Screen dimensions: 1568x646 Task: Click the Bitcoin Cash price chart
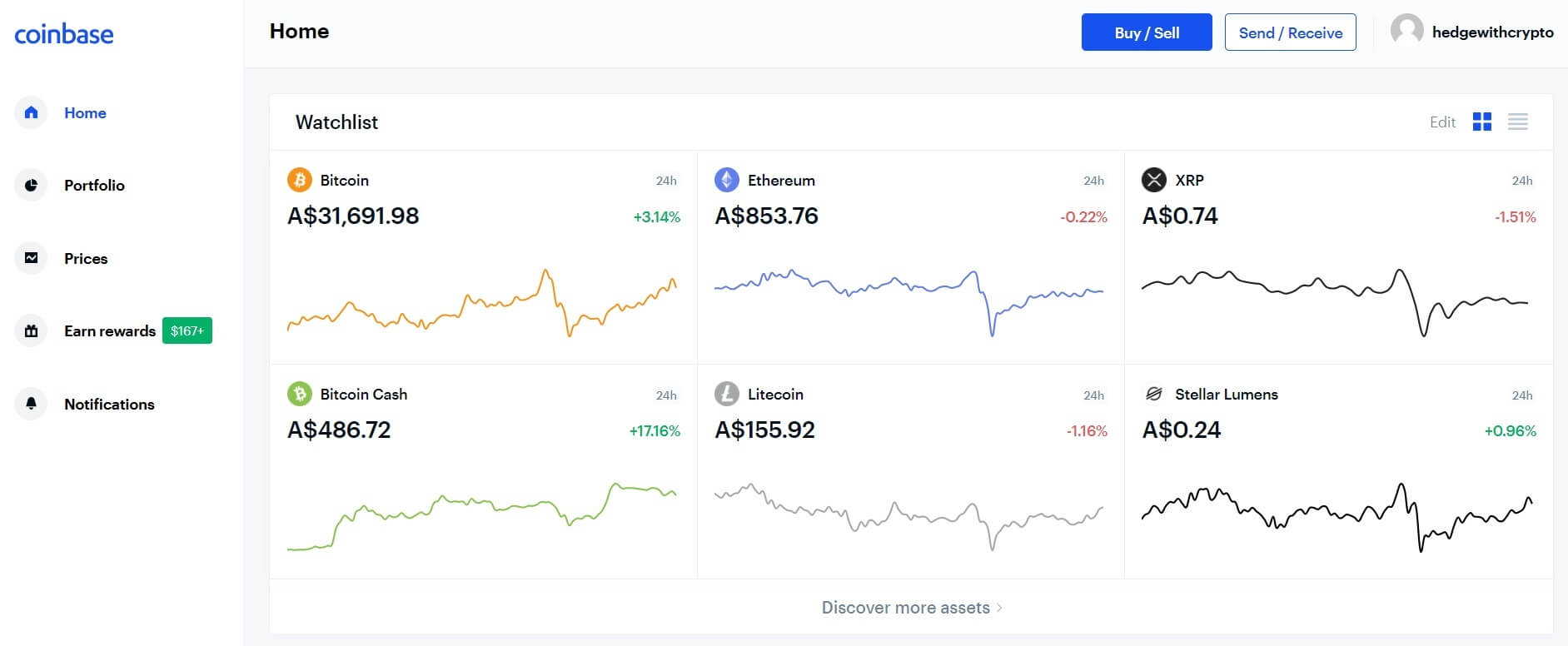click(482, 516)
